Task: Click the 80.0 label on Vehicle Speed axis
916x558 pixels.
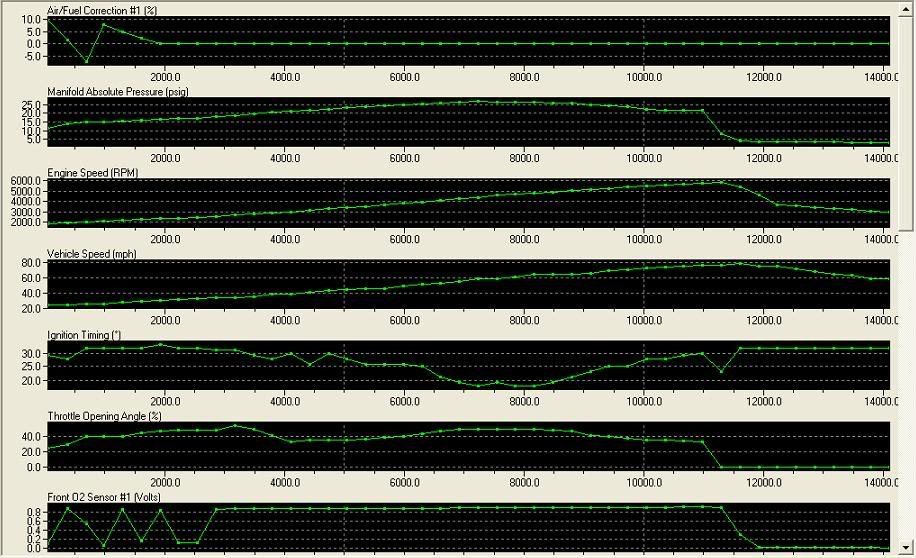Action: [31, 263]
